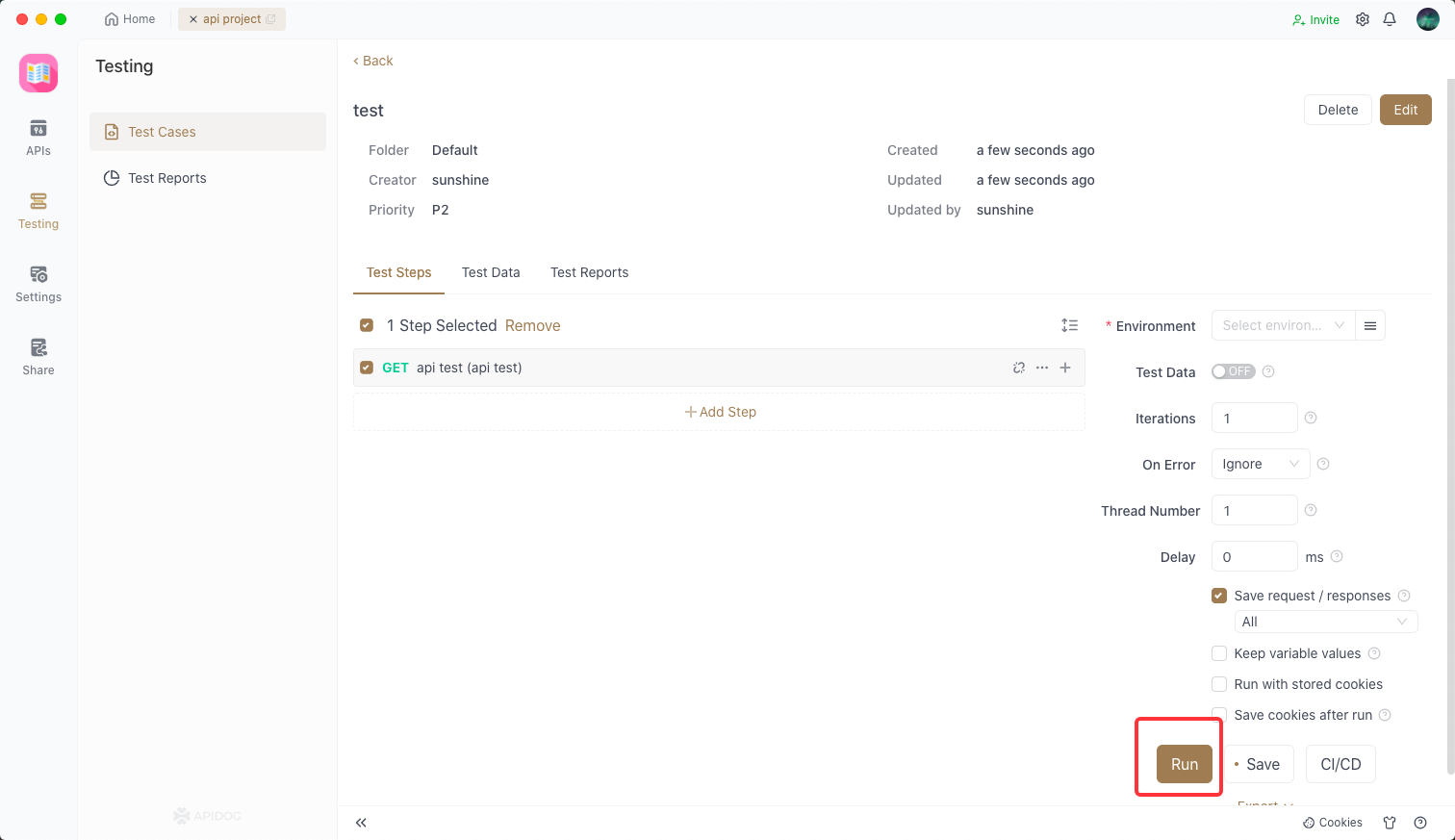Image resolution: width=1455 pixels, height=840 pixels.
Task: Open the On Error dropdown set to Ignore
Action: pyautogui.click(x=1261, y=464)
